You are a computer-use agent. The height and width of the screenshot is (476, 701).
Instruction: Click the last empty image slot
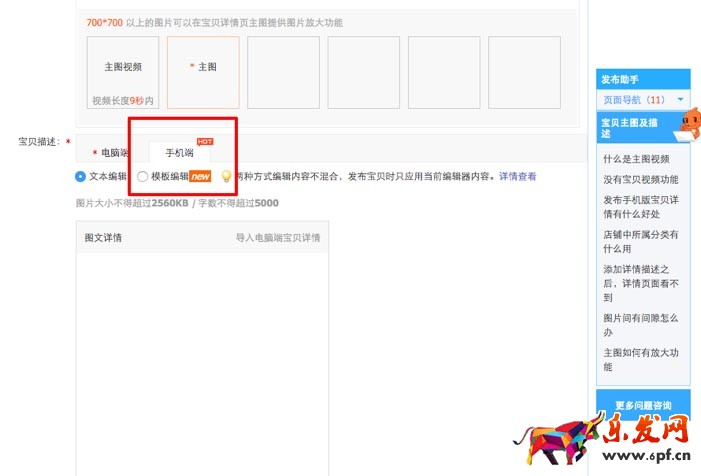523,72
